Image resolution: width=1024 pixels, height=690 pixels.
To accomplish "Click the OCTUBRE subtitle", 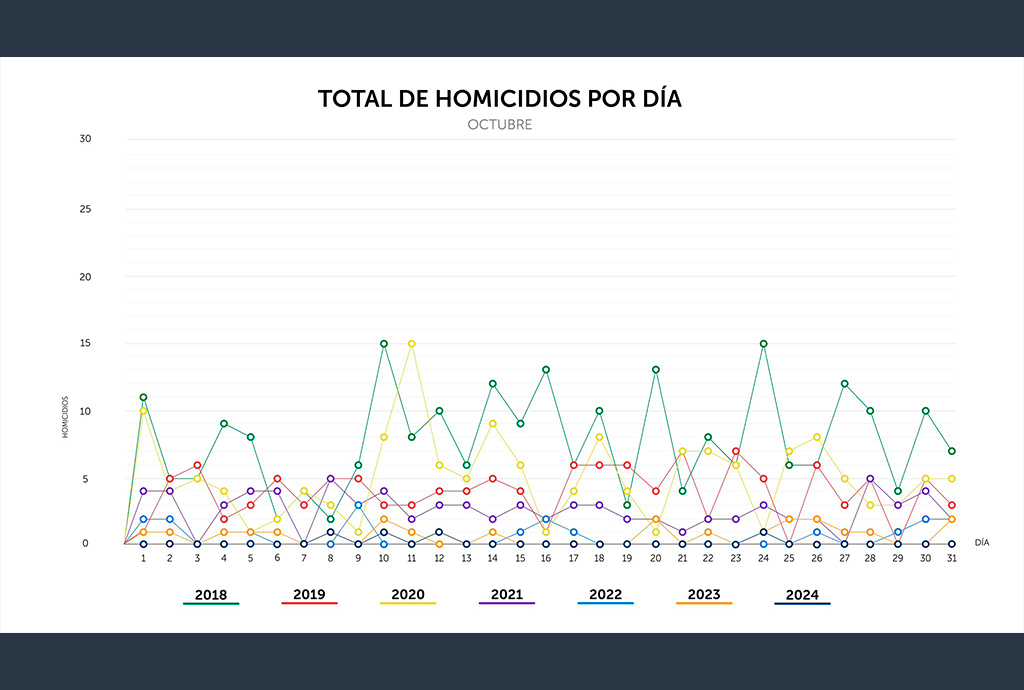I will (500, 125).
